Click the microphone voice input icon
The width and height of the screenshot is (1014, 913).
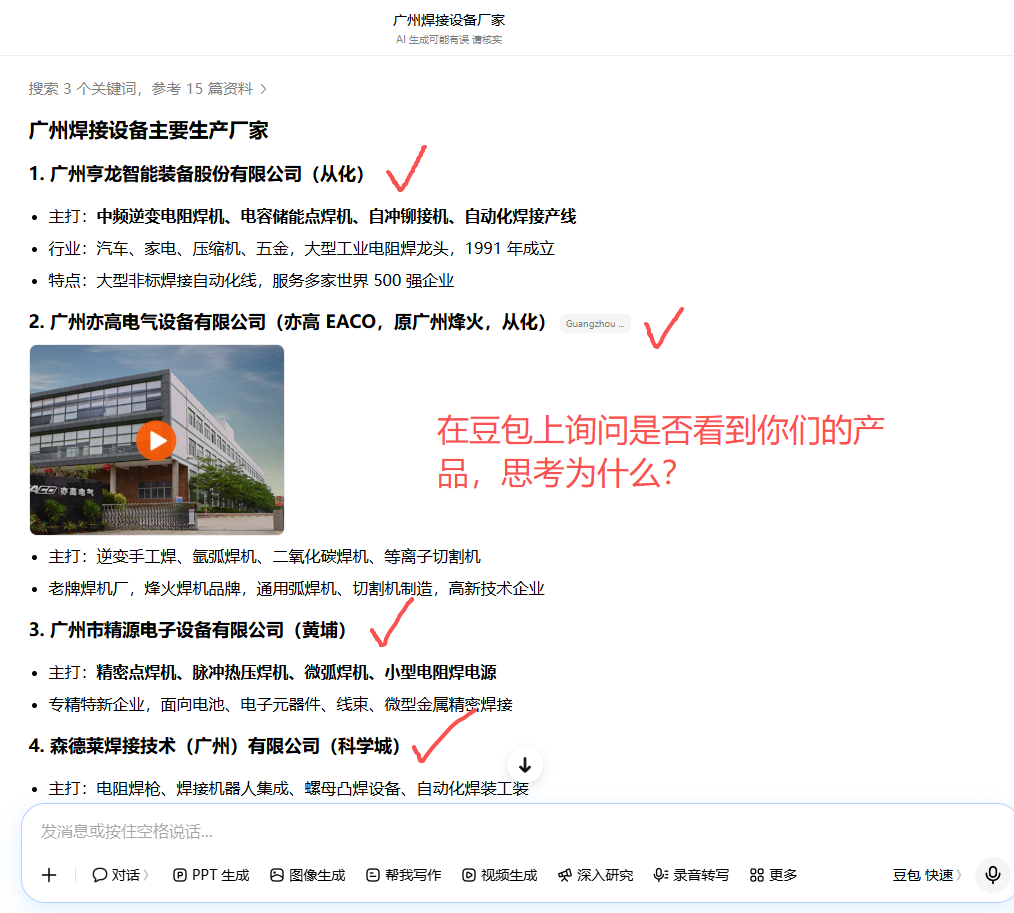(993, 875)
